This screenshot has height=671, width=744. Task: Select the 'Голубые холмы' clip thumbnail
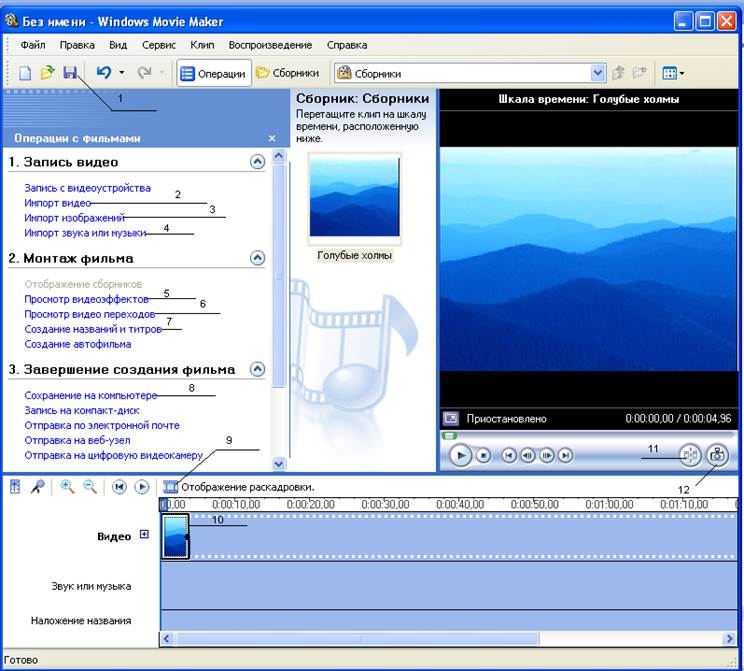(x=355, y=199)
